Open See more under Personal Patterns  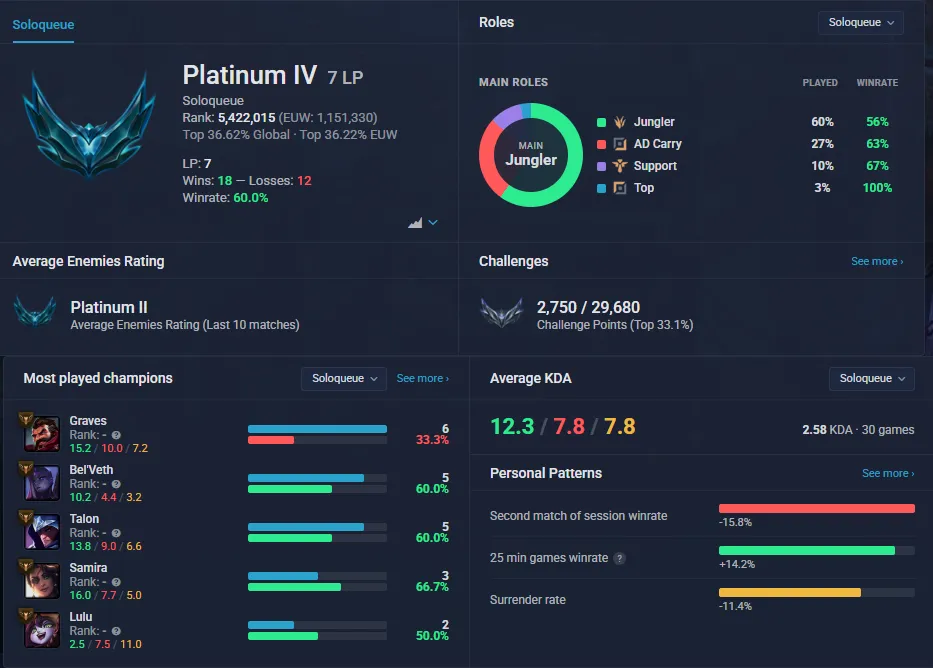coord(888,473)
